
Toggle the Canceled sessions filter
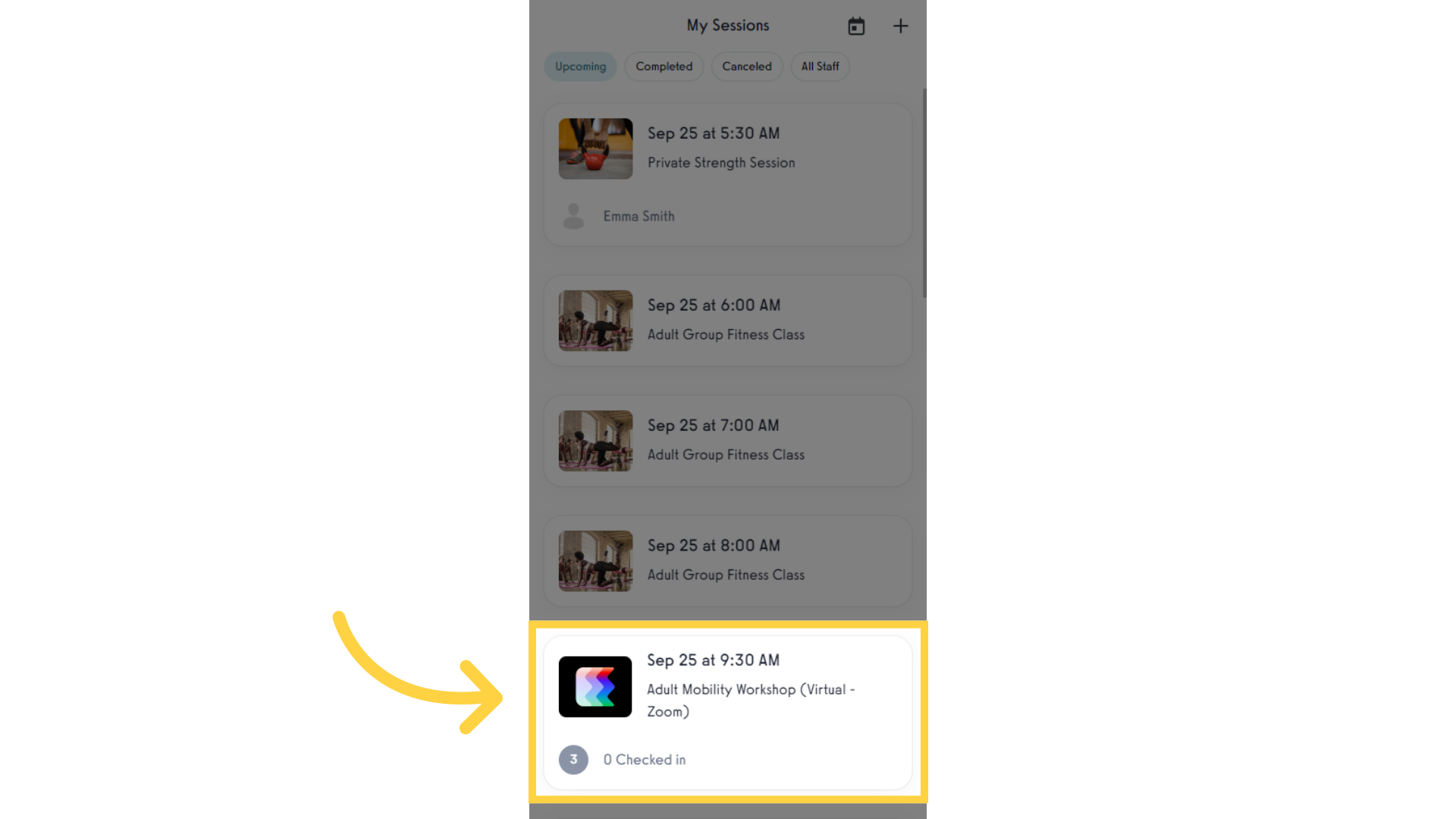747,66
